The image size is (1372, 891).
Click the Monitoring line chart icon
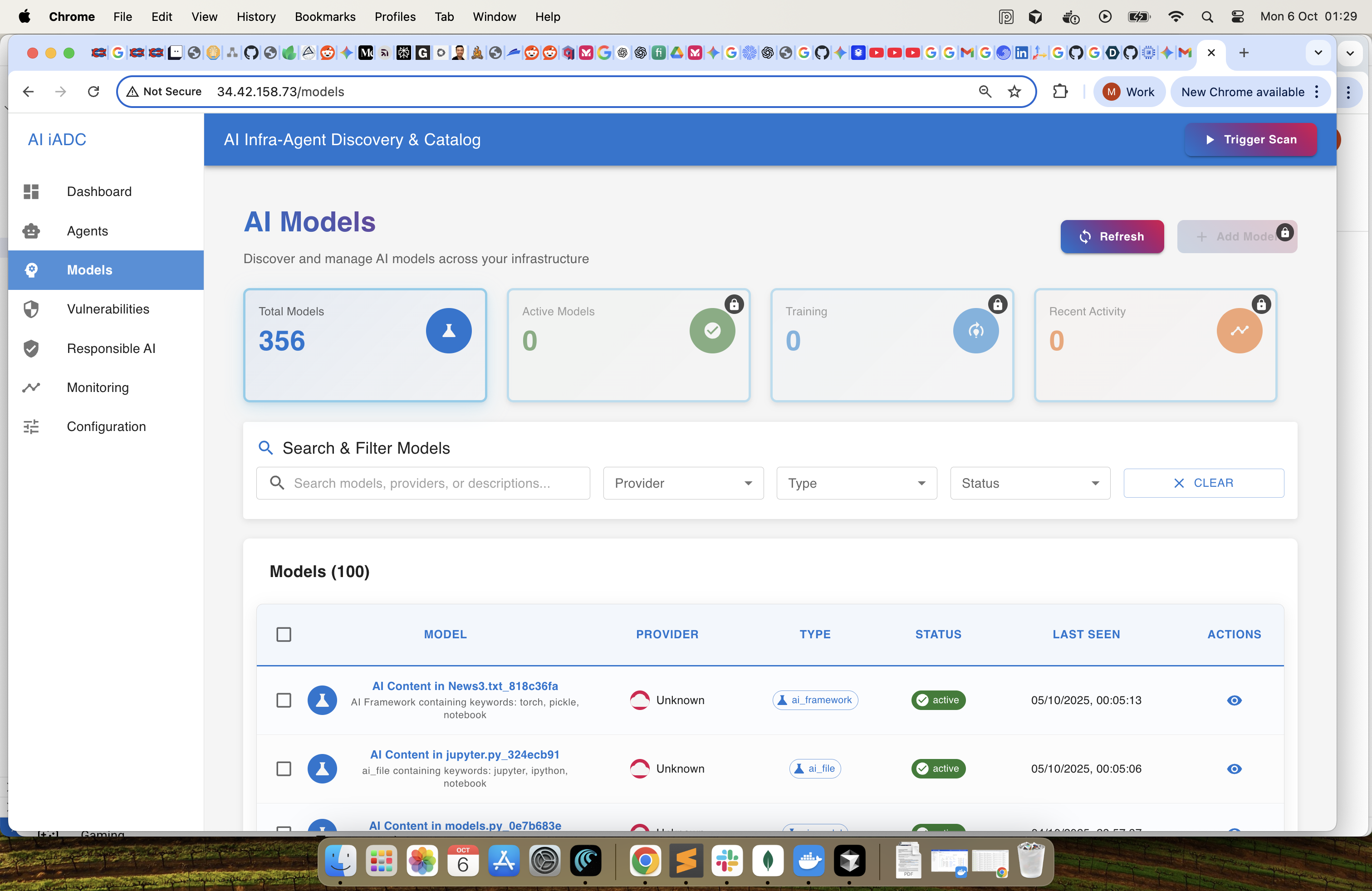pos(31,388)
